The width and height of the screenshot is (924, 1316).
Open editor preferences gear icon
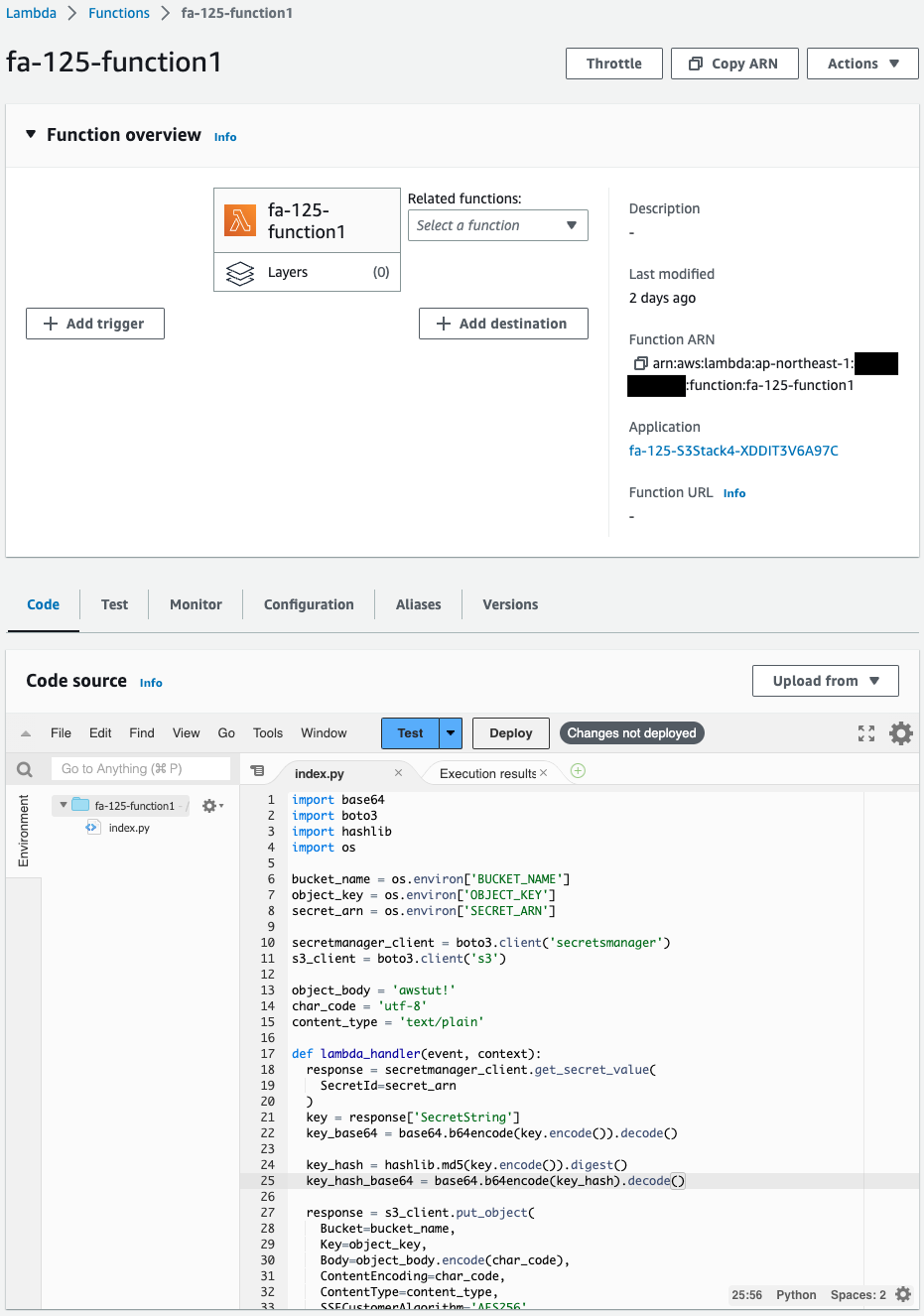click(x=901, y=733)
